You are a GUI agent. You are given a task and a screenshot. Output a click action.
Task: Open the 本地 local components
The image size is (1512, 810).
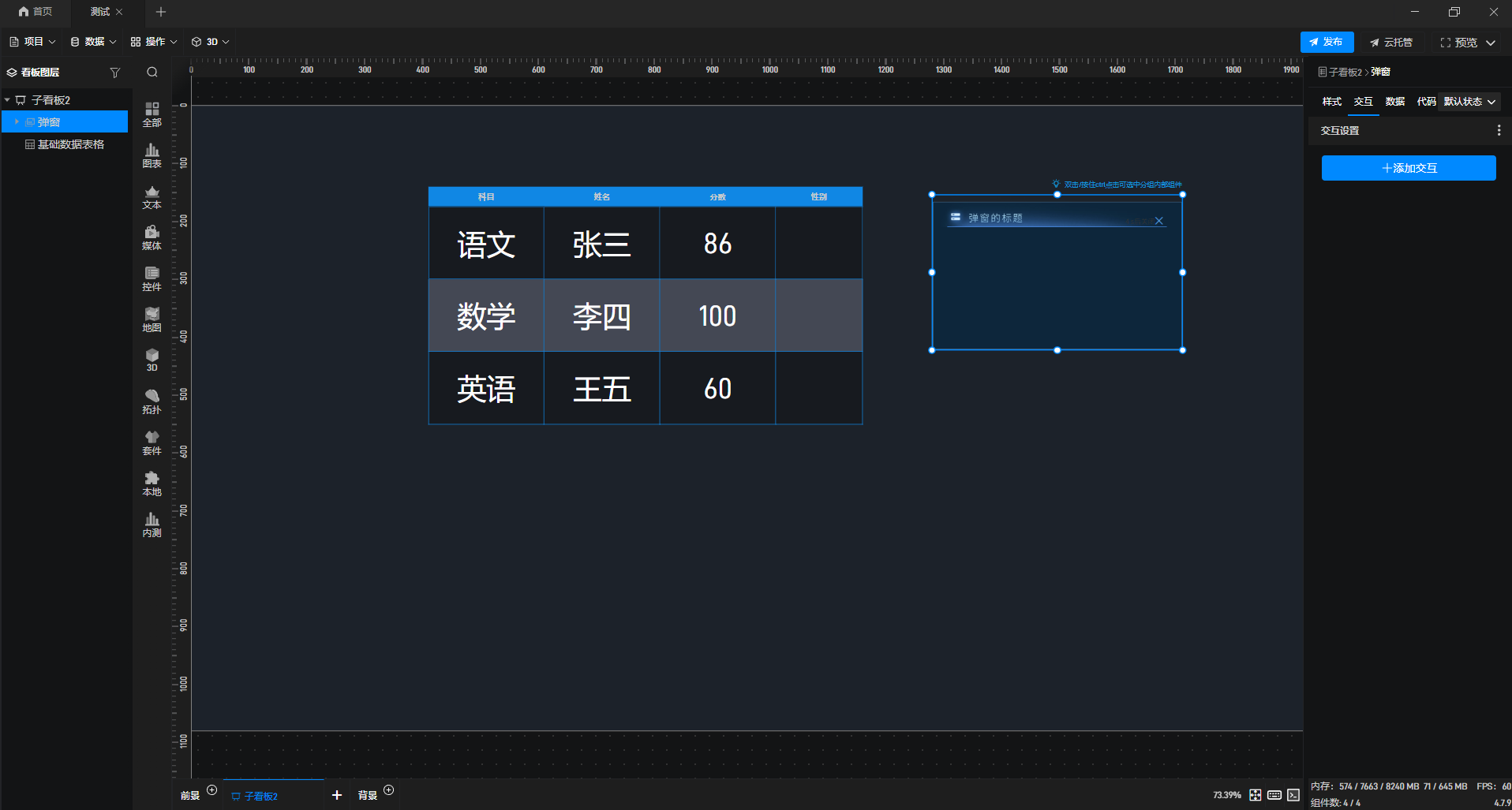coord(152,483)
